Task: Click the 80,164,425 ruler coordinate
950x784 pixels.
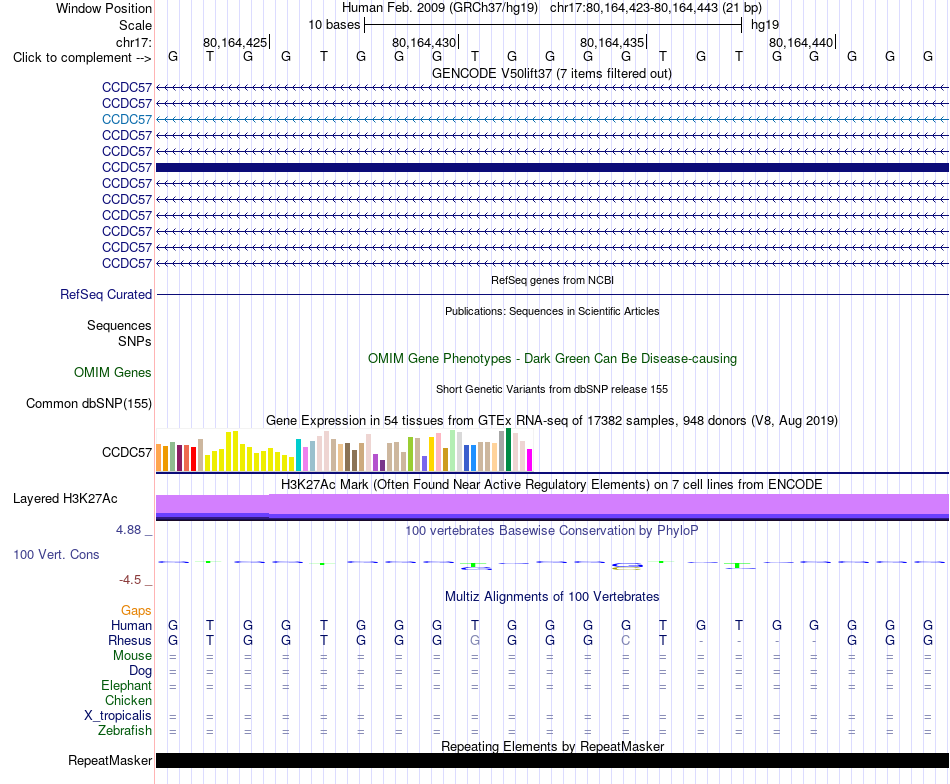Action: tap(235, 42)
